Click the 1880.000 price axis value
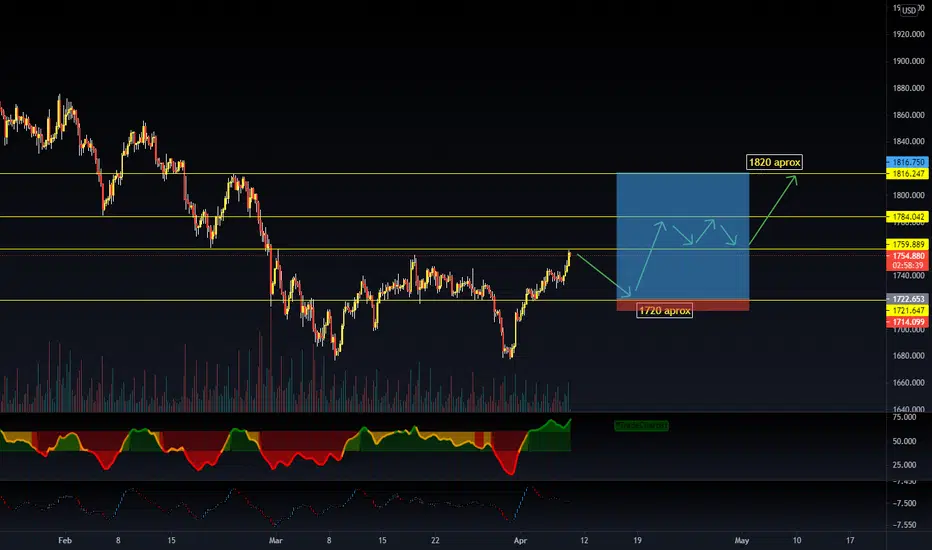This screenshot has width=932, height=550. tap(908, 88)
